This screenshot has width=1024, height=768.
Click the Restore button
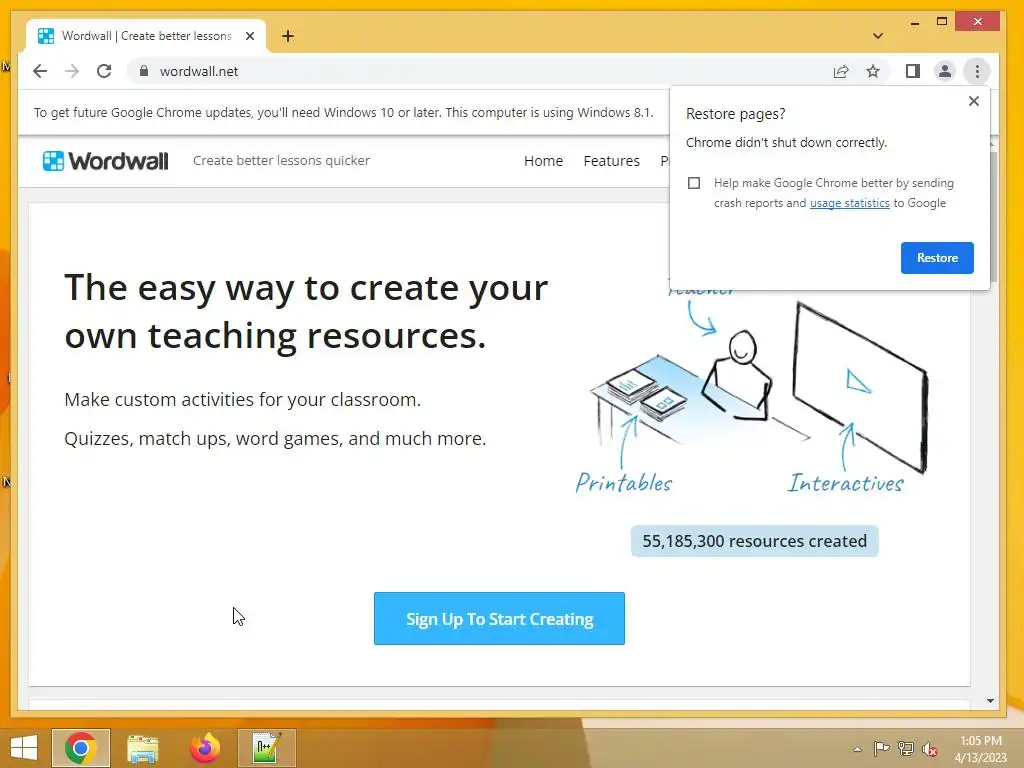937,258
